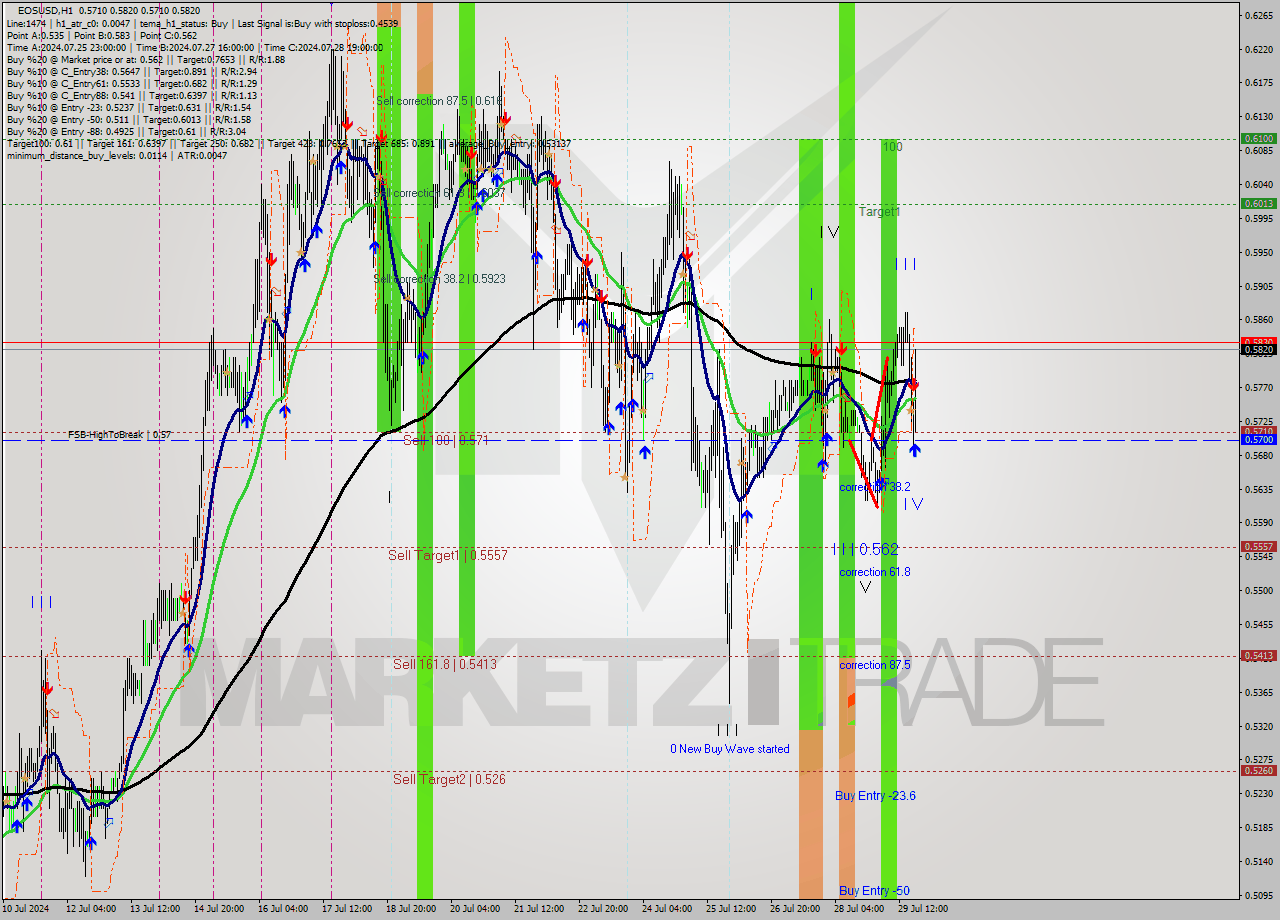Click the red 0.5710 price tag

1258,431
